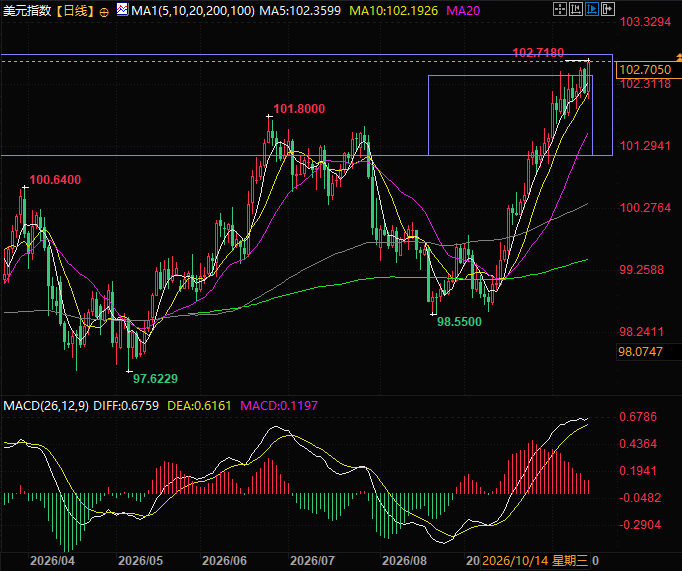Click the crosshair cursor toolbar icon

click(x=560, y=9)
